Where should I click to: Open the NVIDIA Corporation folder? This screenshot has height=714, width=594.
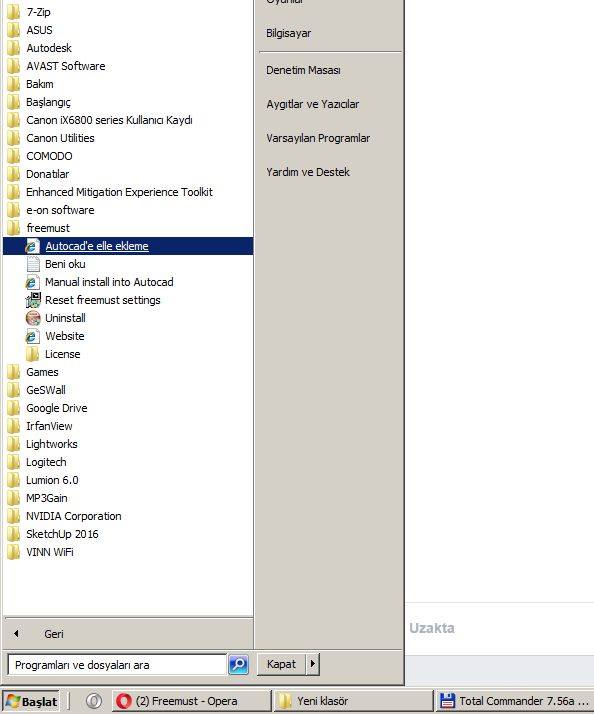coord(73,516)
